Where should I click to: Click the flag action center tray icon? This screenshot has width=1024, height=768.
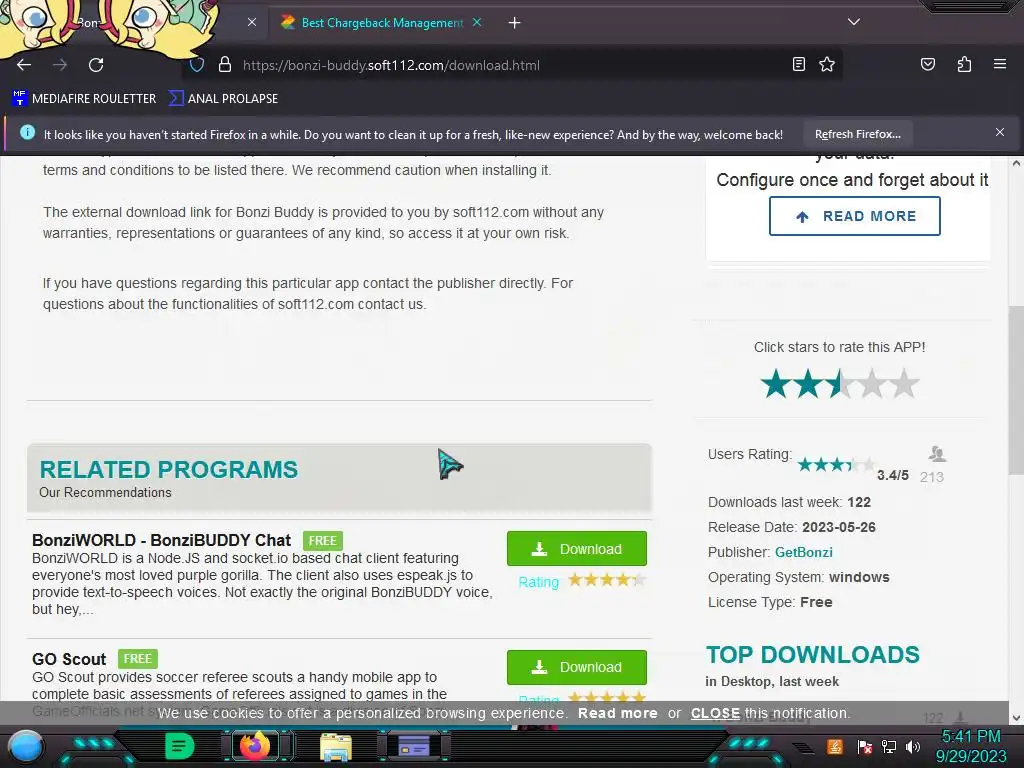point(864,747)
